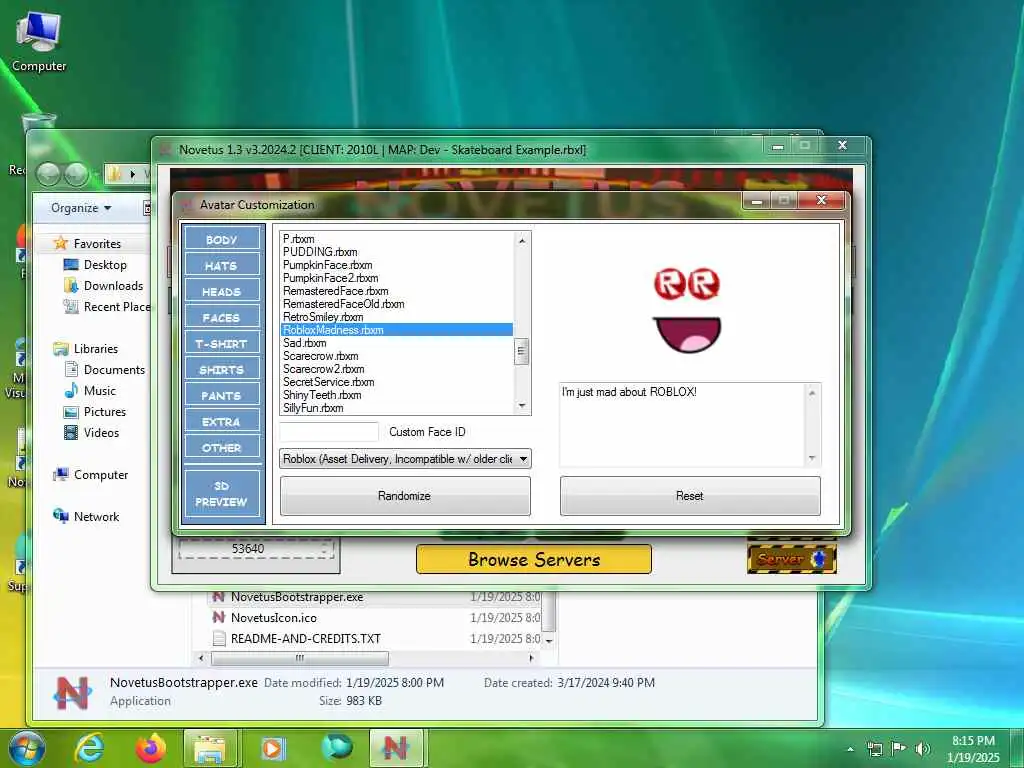Click the Randomize button

pyautogui.click(x=405, y=496)
